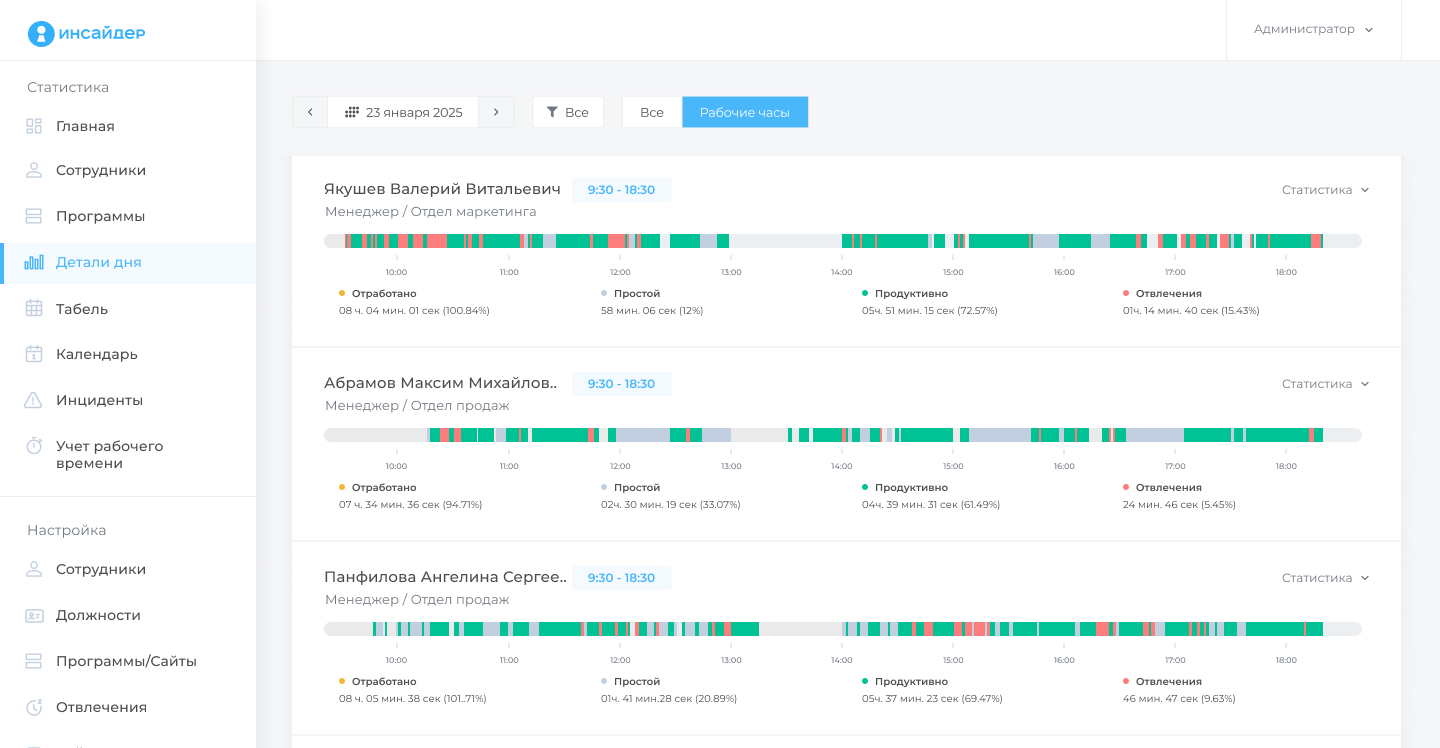
Task: Click the Программы icon under Статистика
Action: [x=34, y=216]
